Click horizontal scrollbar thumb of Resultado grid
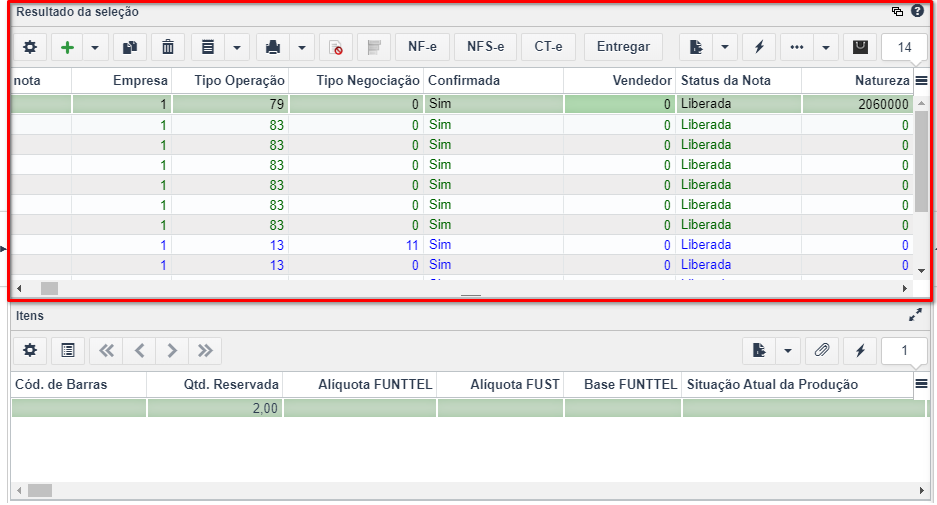 [x=49, y=289]
